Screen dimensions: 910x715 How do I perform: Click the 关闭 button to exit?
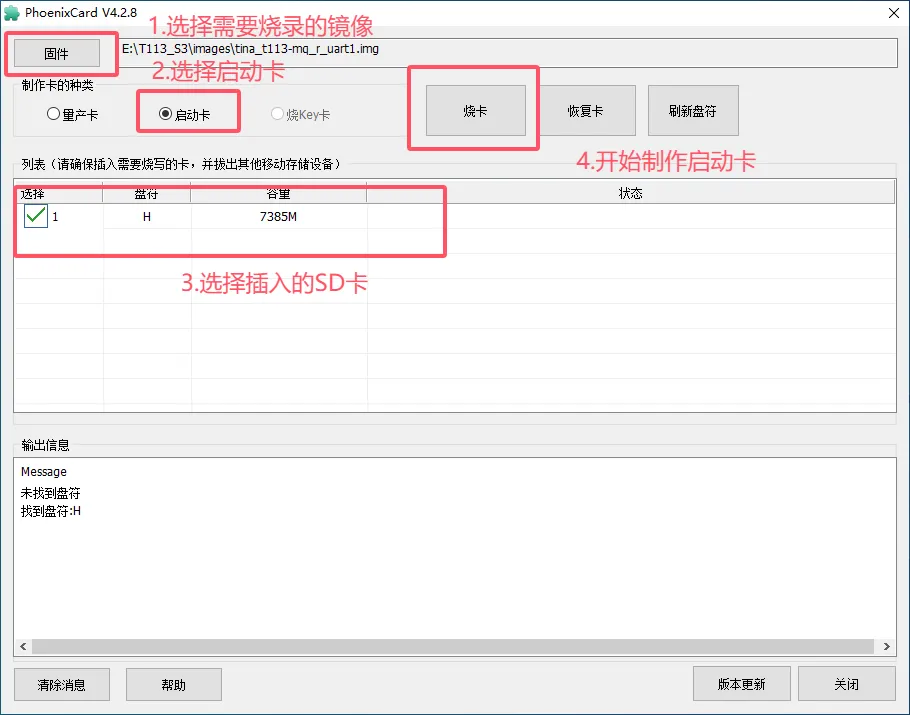click(x=846, y=684)
